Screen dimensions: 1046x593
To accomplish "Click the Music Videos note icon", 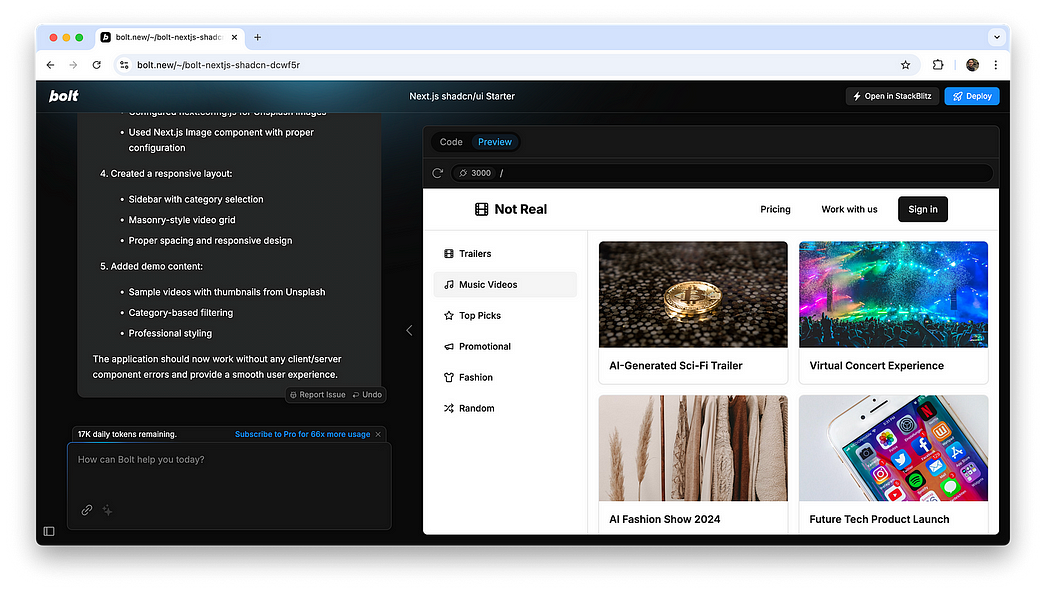I will coord(449,285).
